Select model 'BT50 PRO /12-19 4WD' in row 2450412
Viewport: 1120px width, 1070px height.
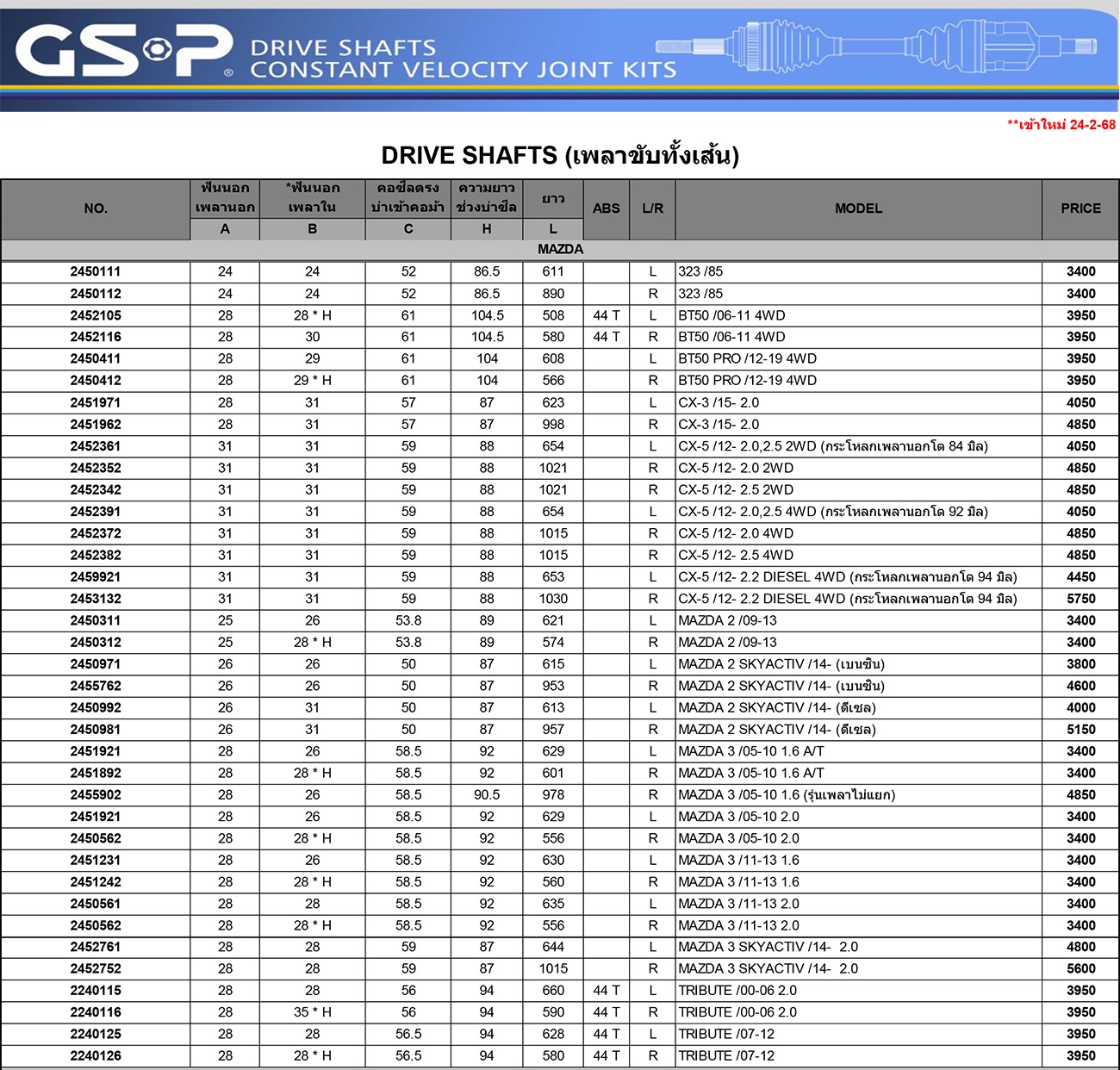(x=747, y=381)
